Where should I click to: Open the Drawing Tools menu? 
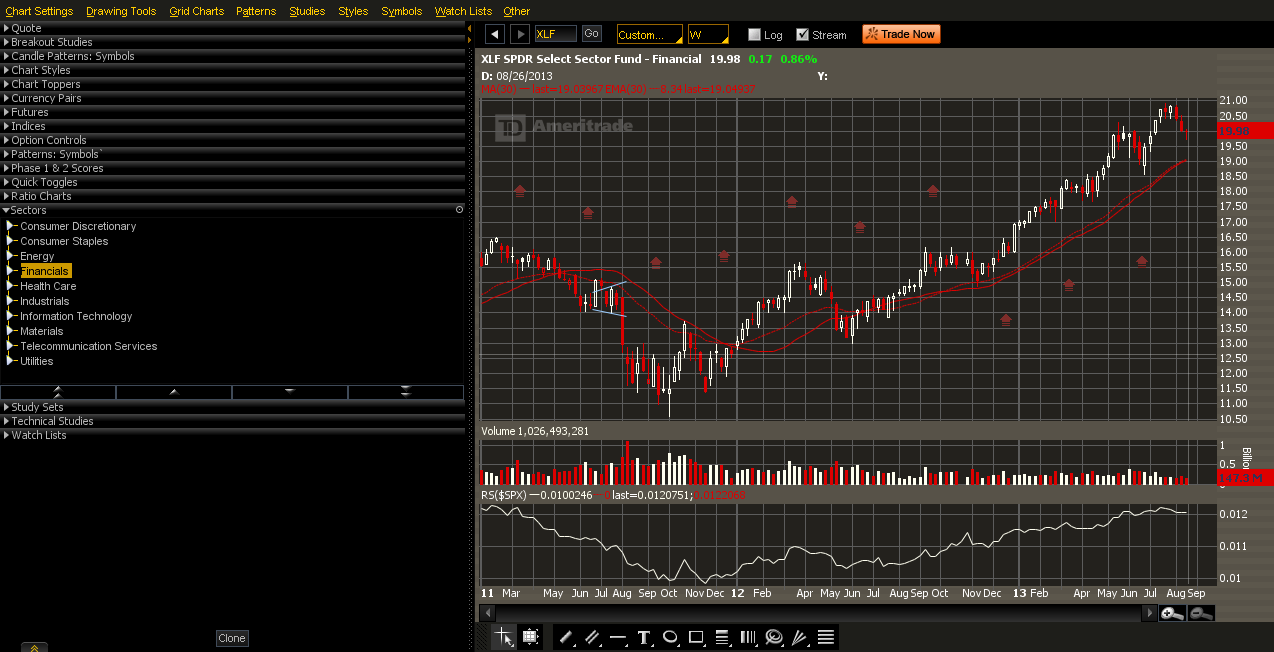(x=121, y=11)
